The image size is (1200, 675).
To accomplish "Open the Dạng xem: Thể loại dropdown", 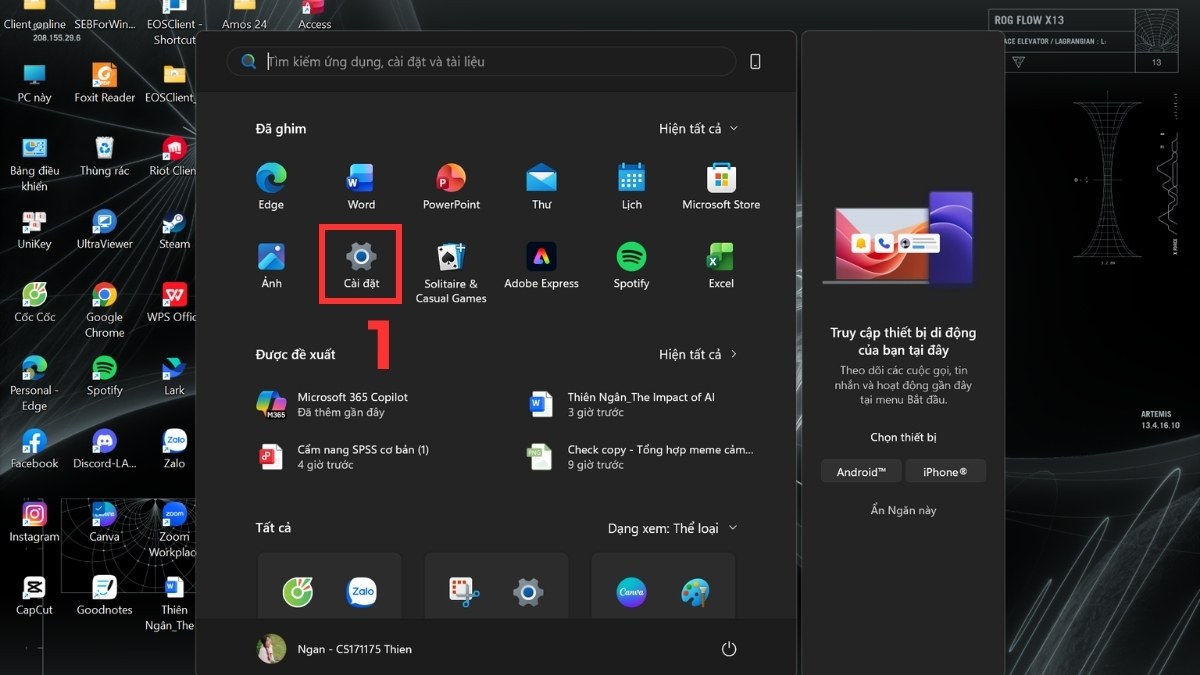I will coord(672,528).
